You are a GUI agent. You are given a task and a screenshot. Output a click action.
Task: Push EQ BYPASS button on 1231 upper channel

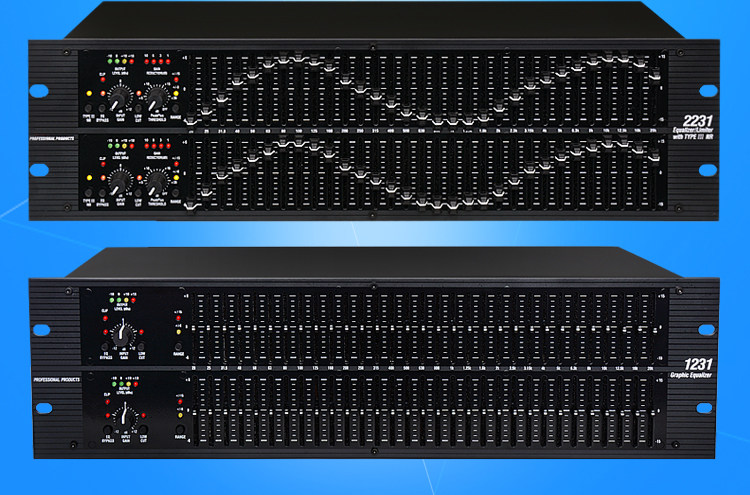pos(105,347)
